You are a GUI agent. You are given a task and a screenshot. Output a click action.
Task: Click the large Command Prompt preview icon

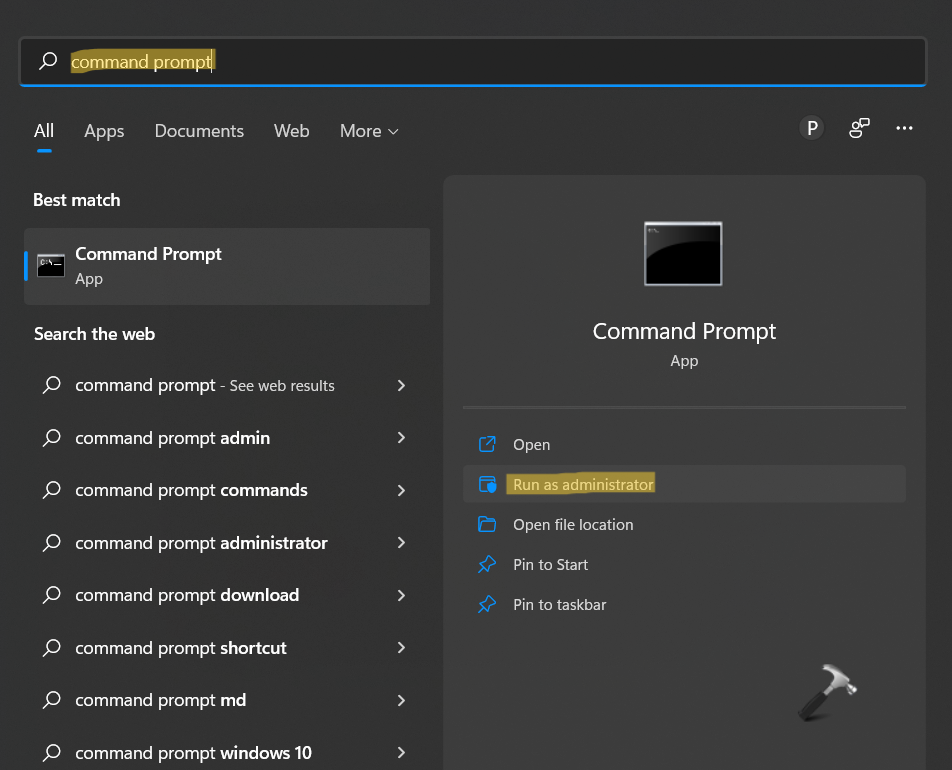(x=683, y=254)
